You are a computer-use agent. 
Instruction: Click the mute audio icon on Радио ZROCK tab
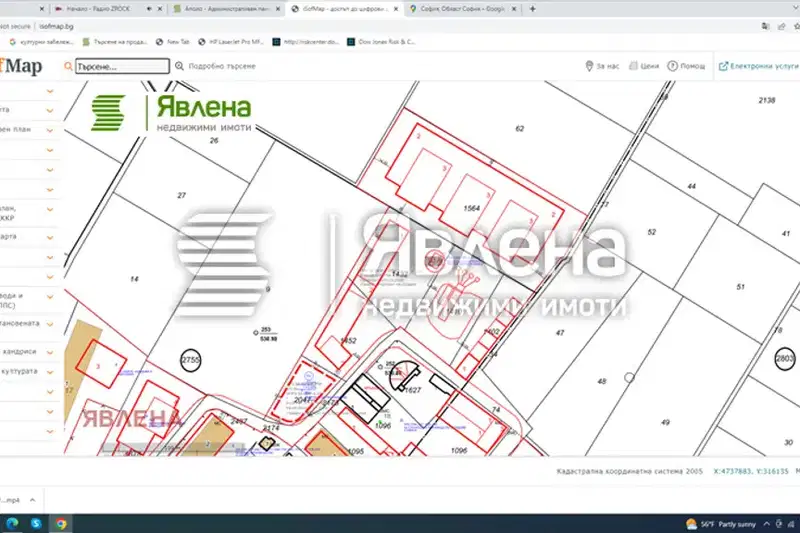point(149,9)
